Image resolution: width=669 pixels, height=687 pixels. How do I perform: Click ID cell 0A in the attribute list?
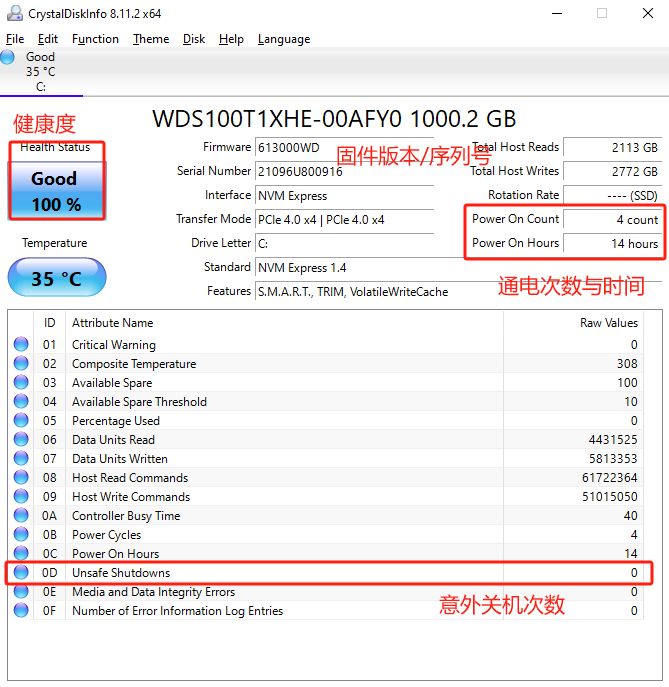[50, 516]
